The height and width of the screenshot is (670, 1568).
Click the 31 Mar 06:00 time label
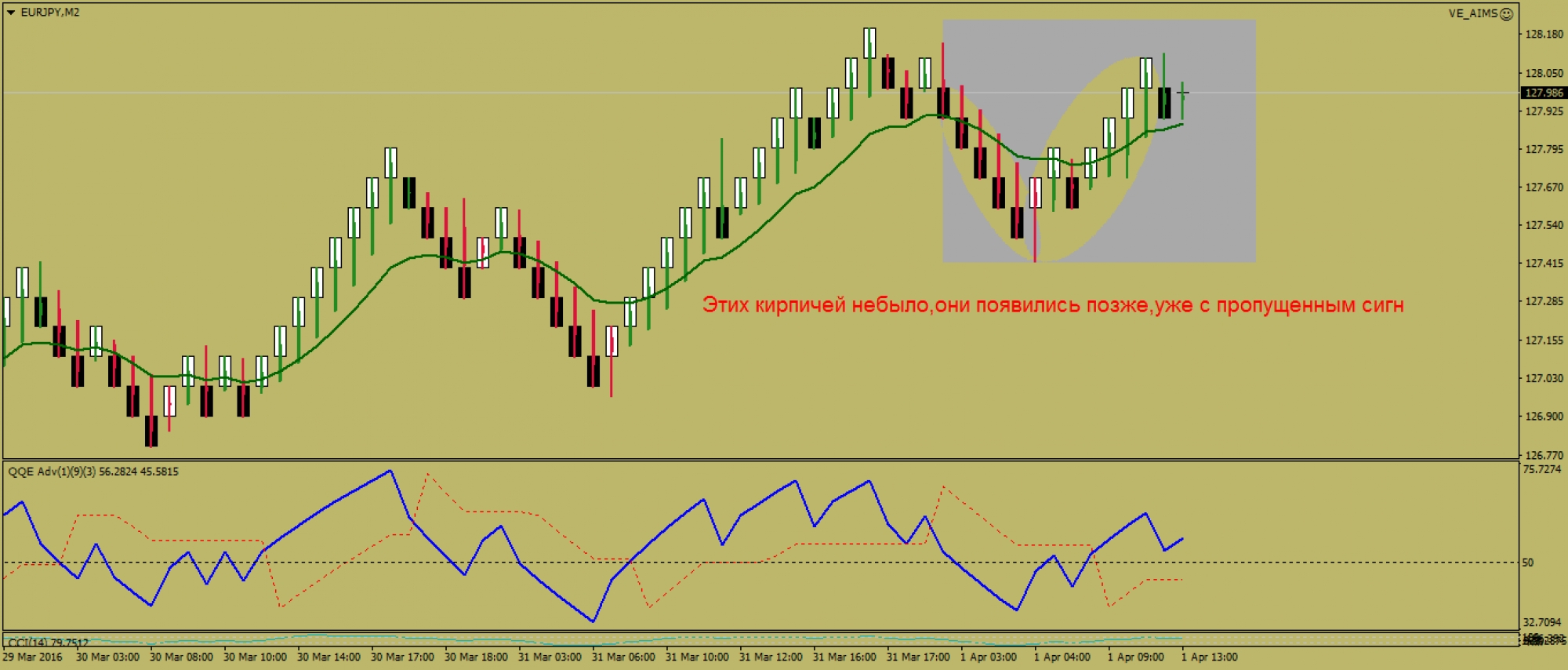623,657
